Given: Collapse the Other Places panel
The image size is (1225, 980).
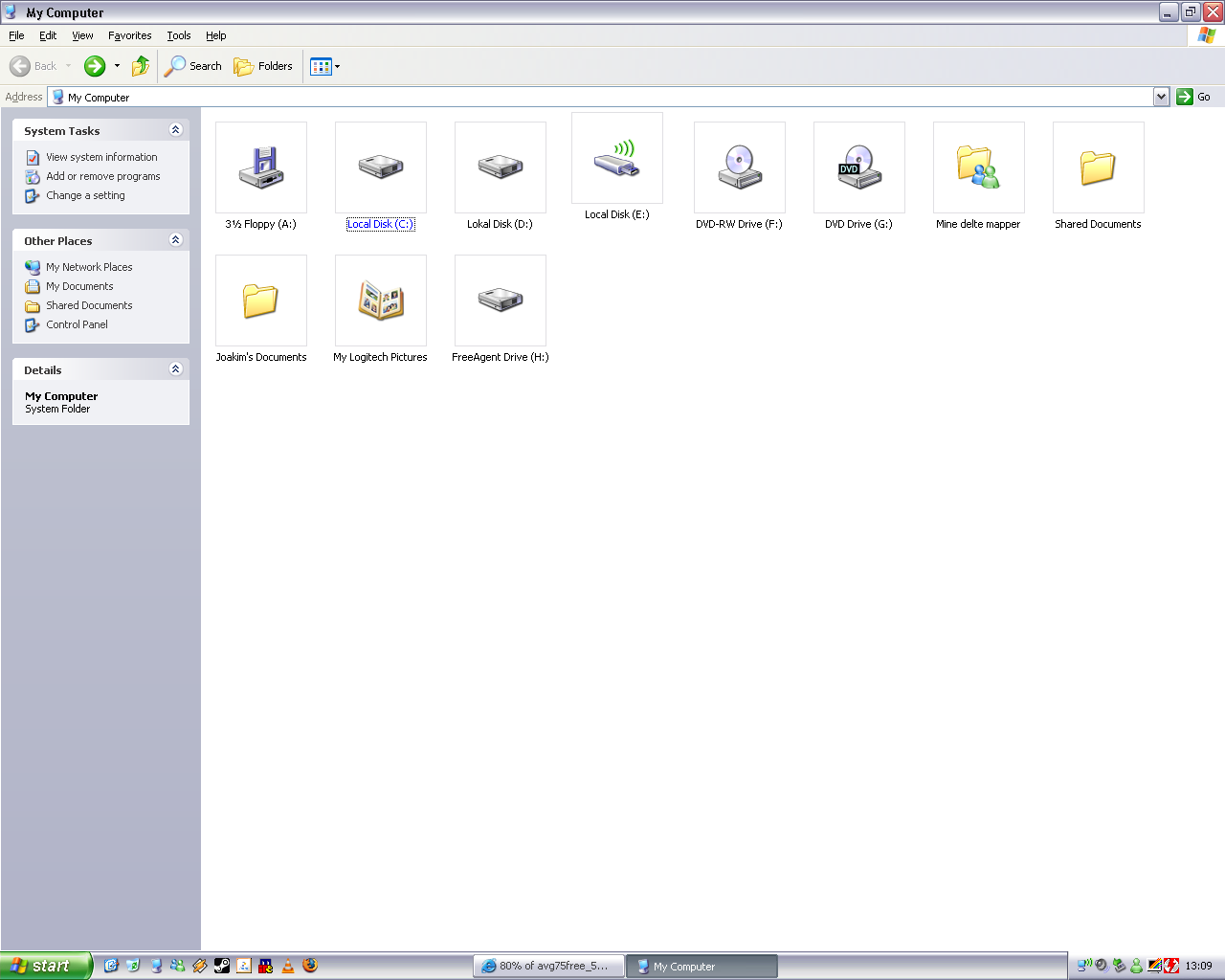Looking at the screenshot, I should (175, 240).
